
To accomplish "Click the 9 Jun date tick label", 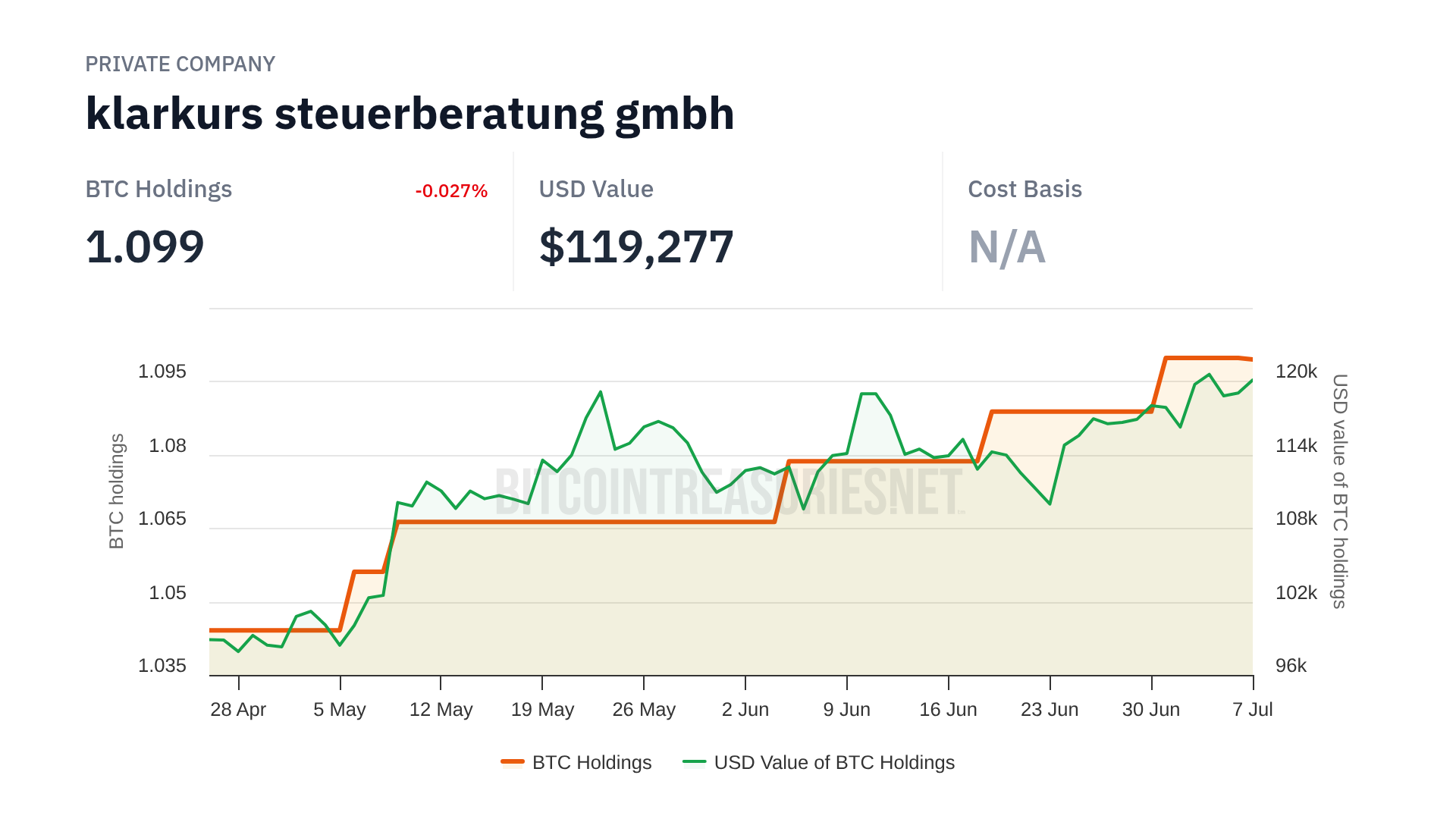I will pos(846,710).
